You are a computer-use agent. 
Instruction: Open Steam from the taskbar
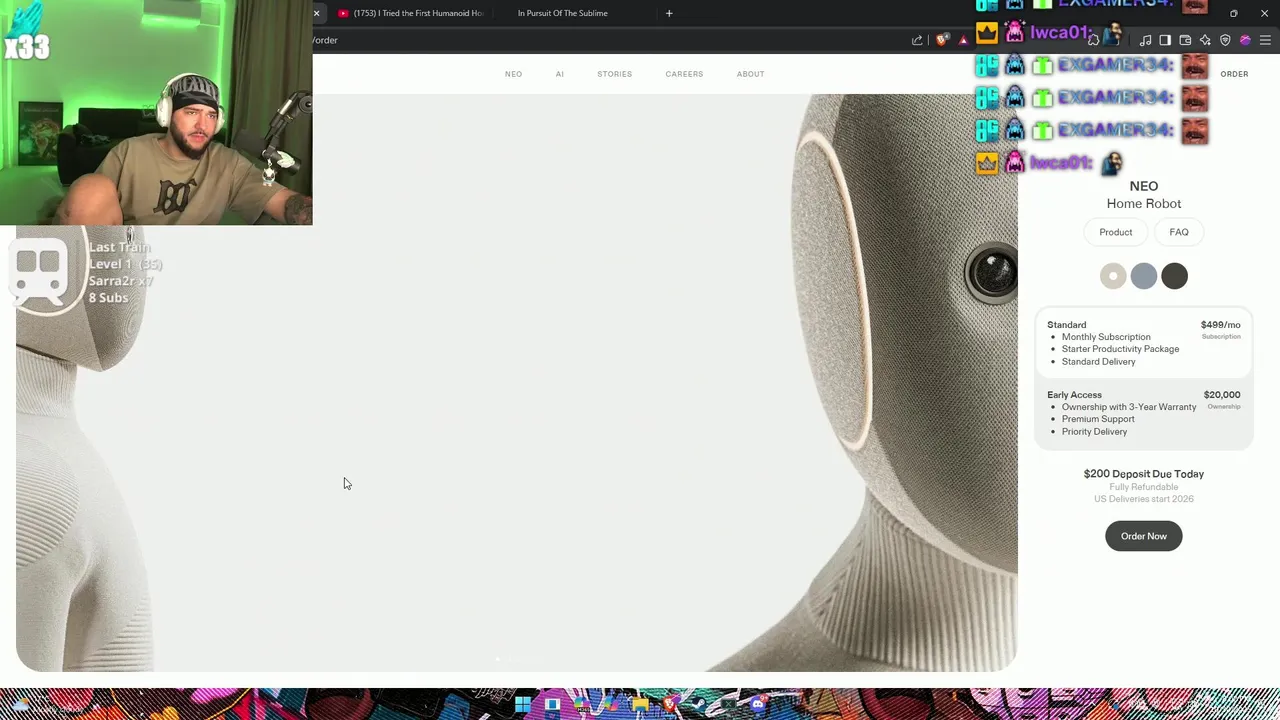pos(699,705)
